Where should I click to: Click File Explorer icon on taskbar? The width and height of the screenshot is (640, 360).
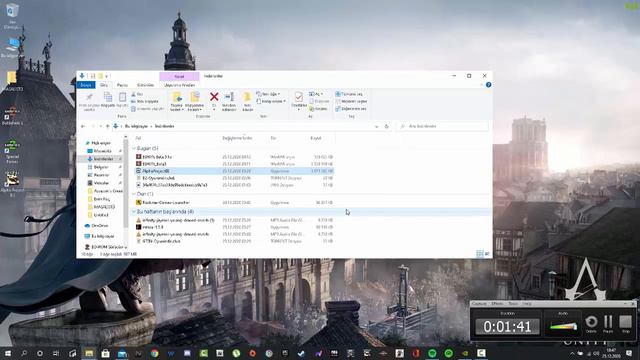[89, 353]
